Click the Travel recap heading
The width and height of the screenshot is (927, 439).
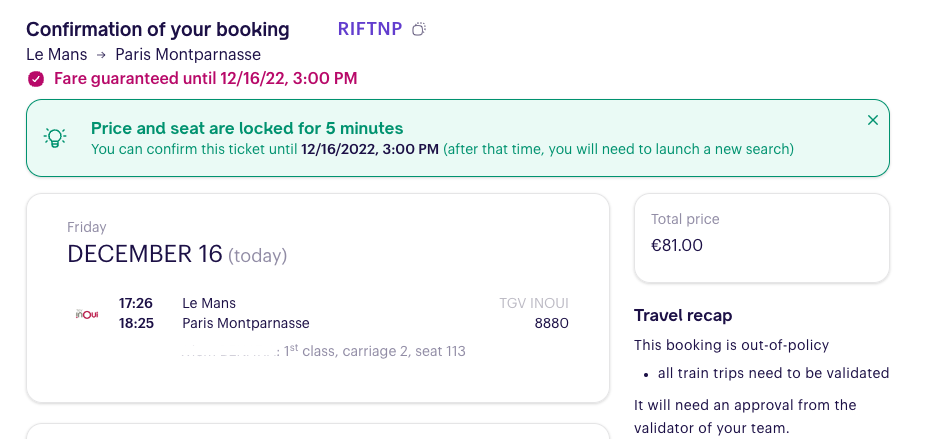click(x=683, y=315)
